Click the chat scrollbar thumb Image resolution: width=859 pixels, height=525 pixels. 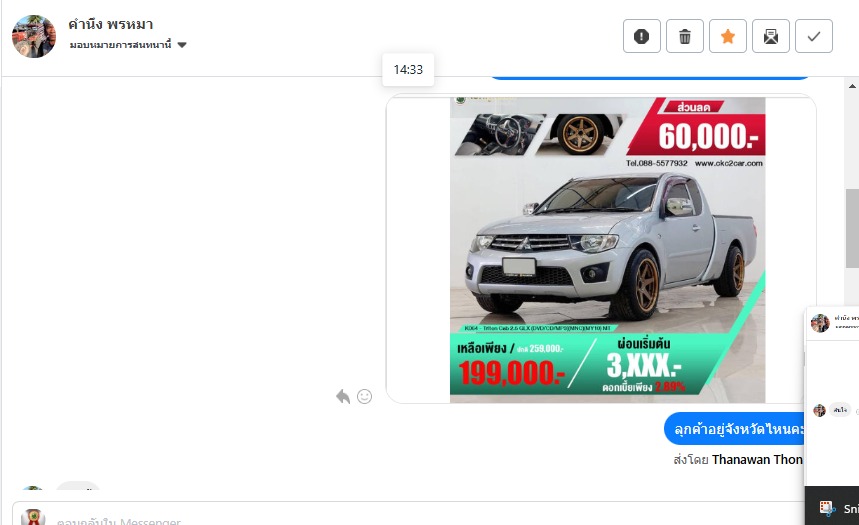(852, 228)
